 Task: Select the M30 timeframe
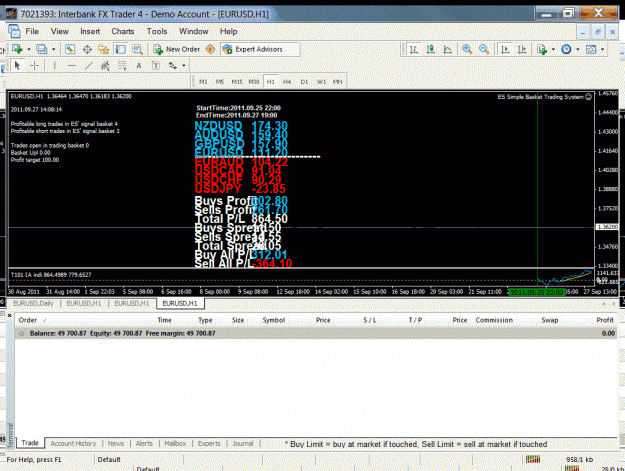(254, 81)
